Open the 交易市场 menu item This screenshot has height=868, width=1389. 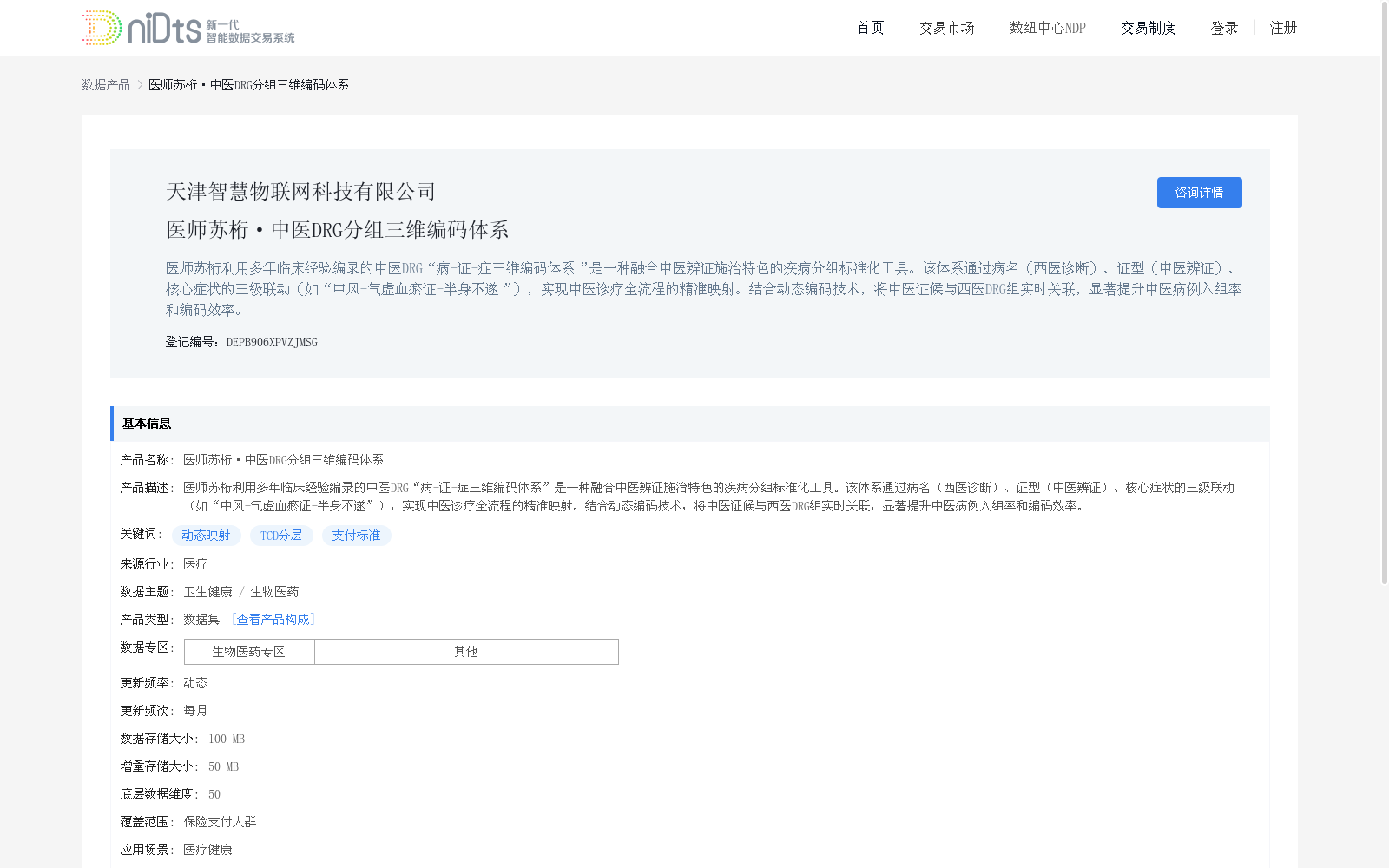click(946, 28)
